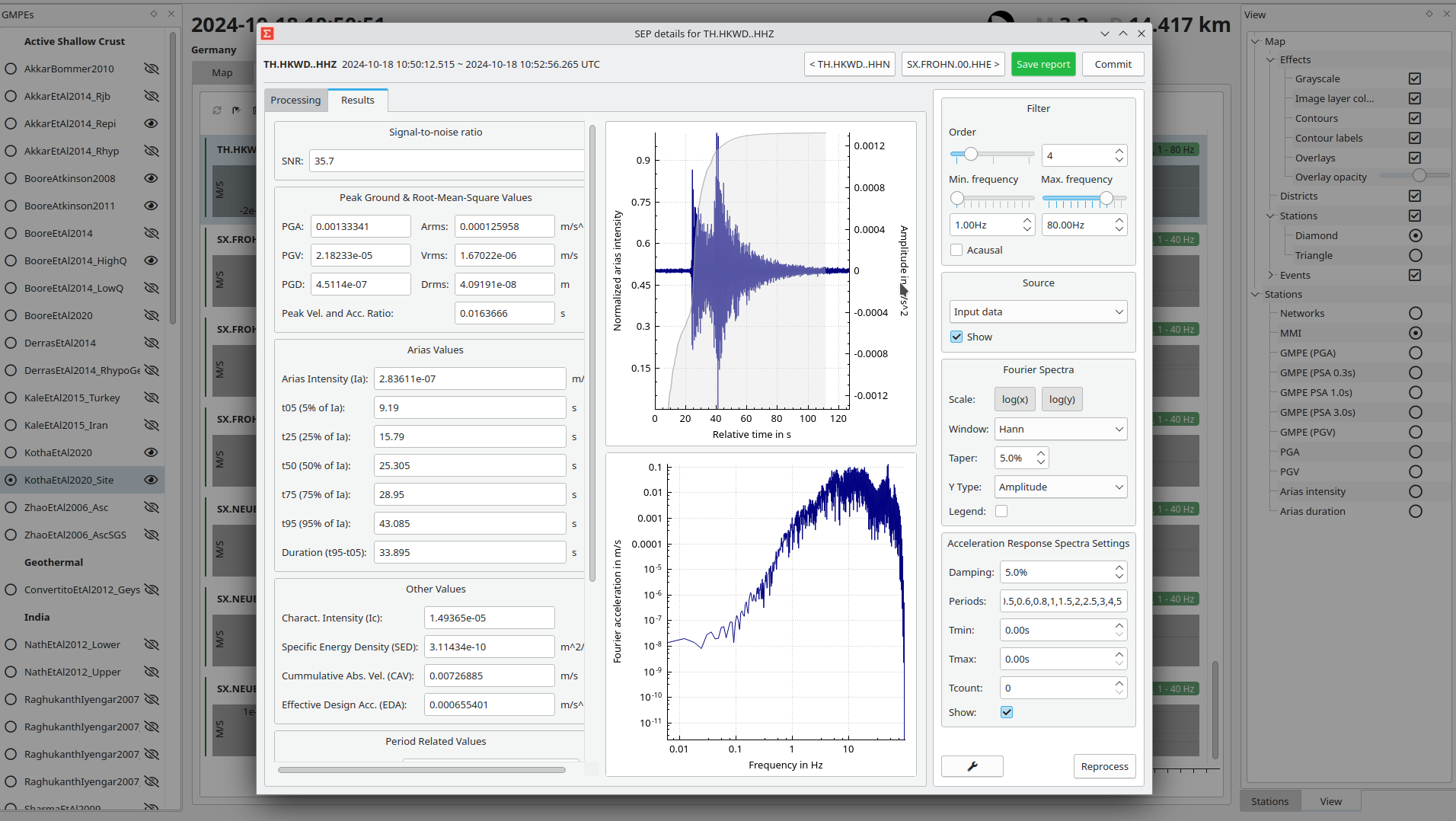This screenshot has width=1456, height=821.
Task: Hide the KothaEtAl2020_Site GMPE eye icon
Action: 152,480
